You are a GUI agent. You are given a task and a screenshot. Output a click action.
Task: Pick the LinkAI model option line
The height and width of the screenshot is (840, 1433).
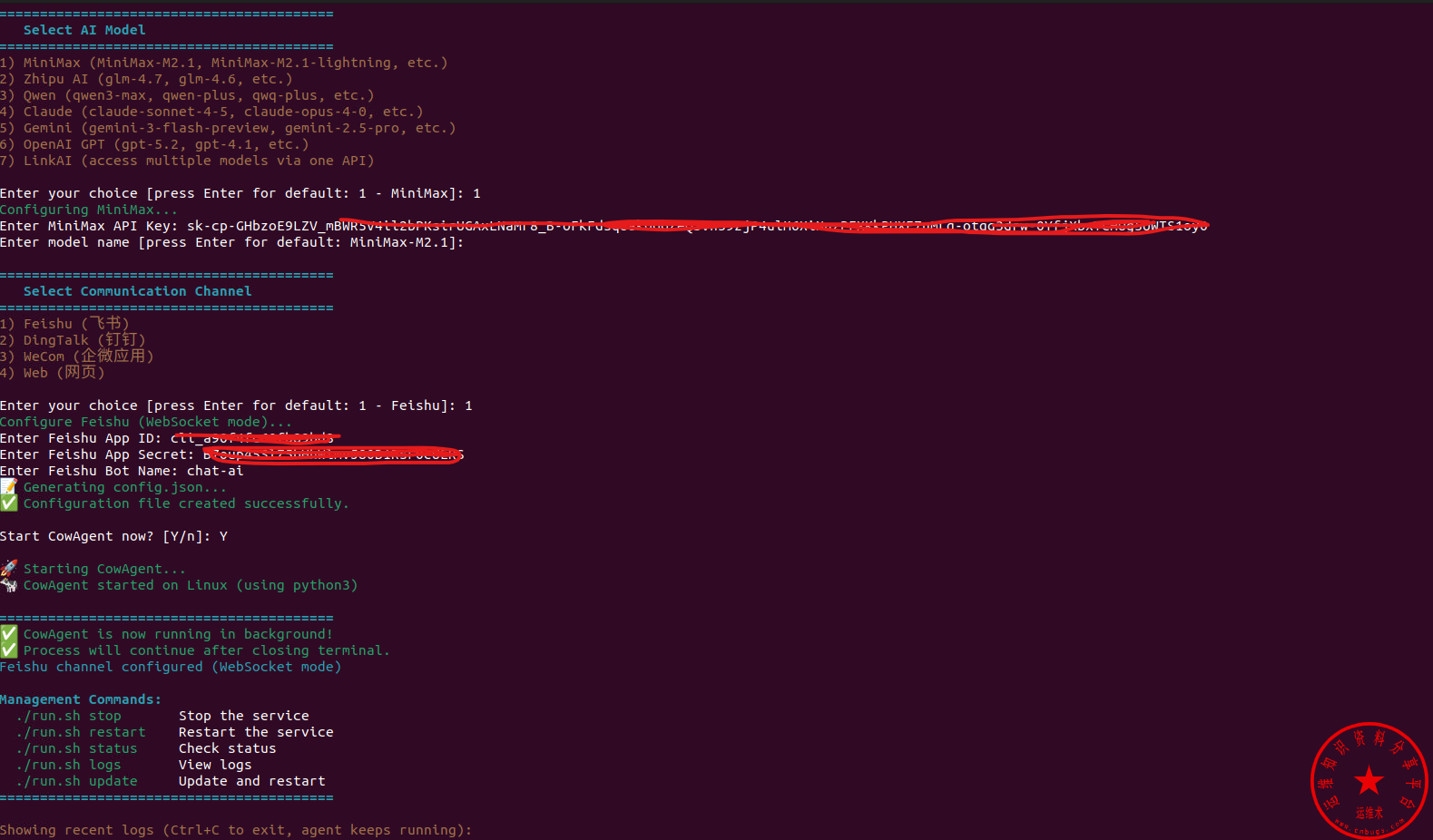click(x=187, y=161)
